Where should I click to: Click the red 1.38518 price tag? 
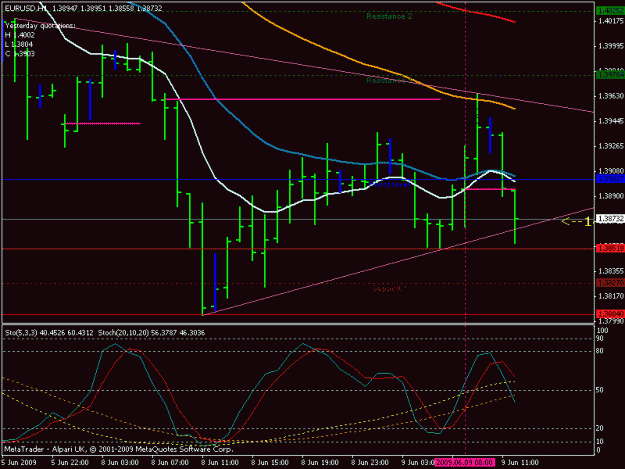[x=610, y=248]
